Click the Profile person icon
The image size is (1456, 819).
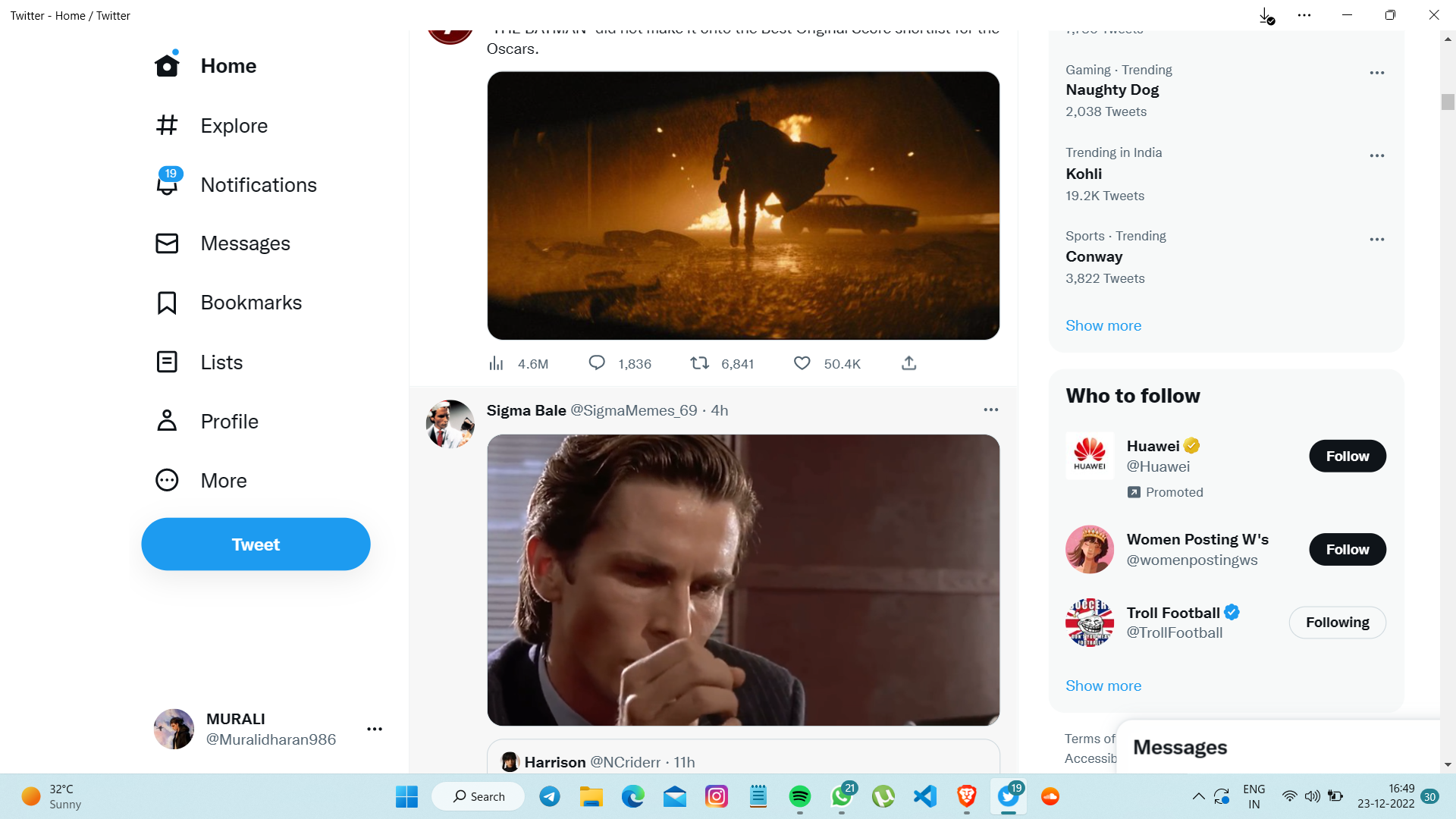[167, 421]
